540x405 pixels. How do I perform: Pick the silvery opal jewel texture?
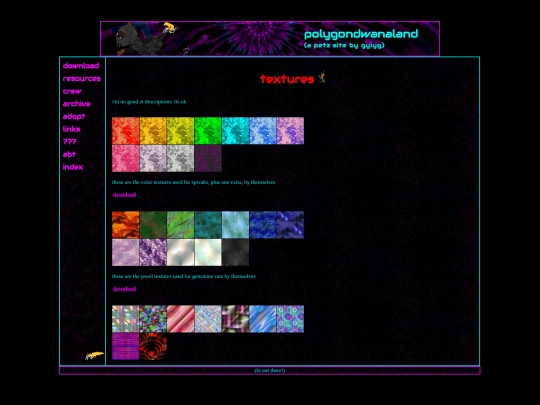point(180,252)
